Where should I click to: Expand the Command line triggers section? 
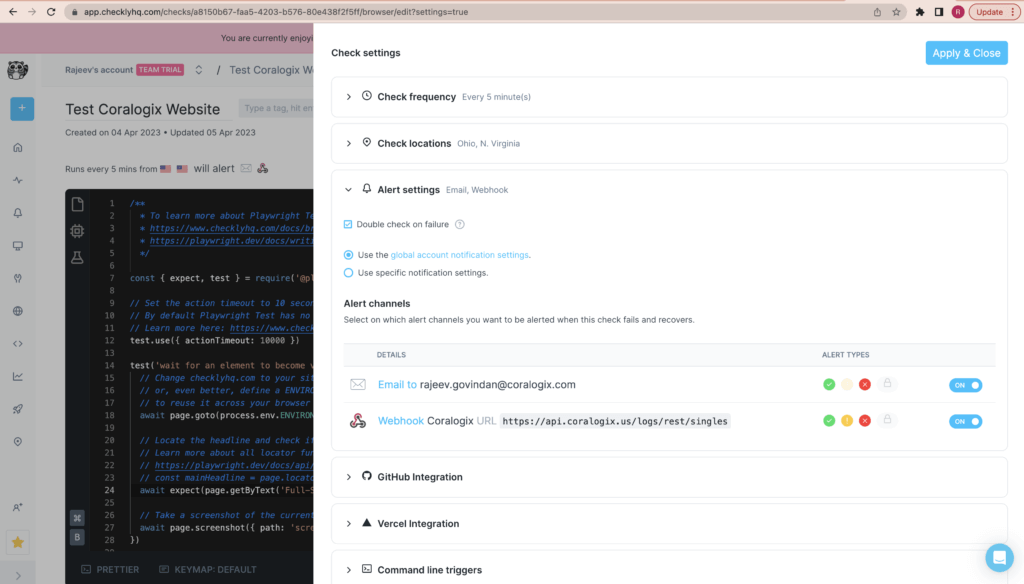pos(669,570)
